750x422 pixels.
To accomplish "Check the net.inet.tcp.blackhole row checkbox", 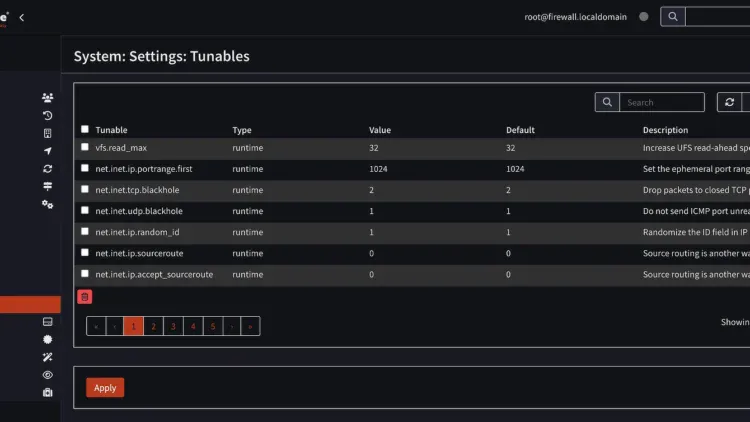I will click(85, 189).
